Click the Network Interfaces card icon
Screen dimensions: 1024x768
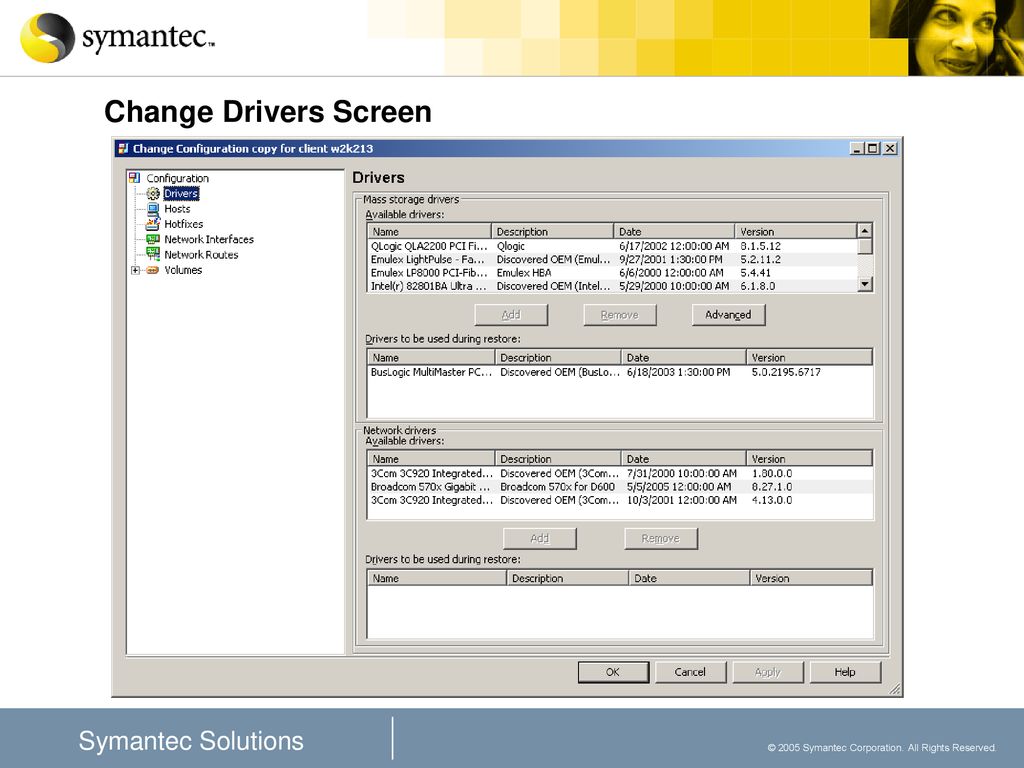(x=153, y=239)
